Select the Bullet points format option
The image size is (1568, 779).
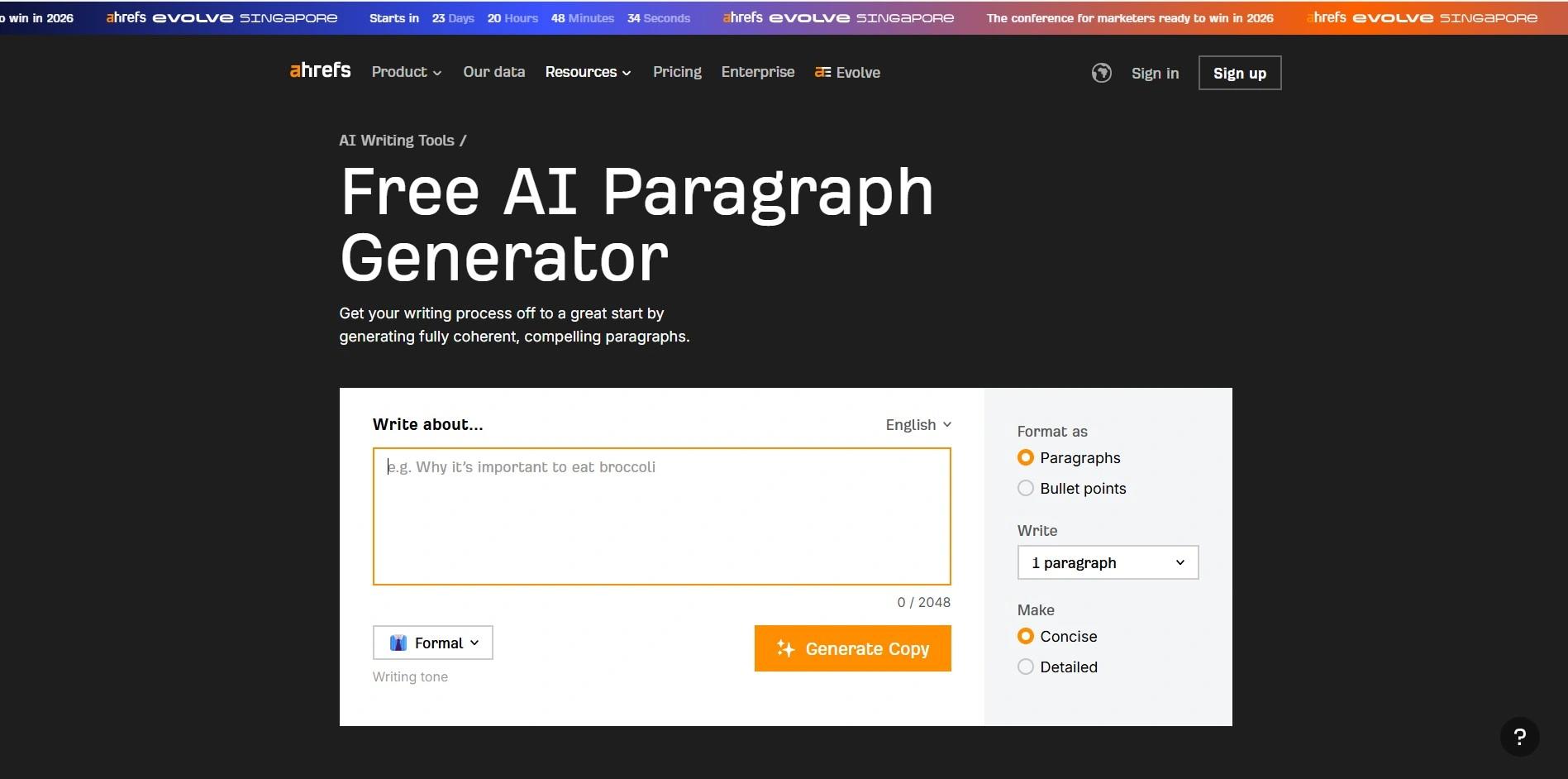point(1026,488)
